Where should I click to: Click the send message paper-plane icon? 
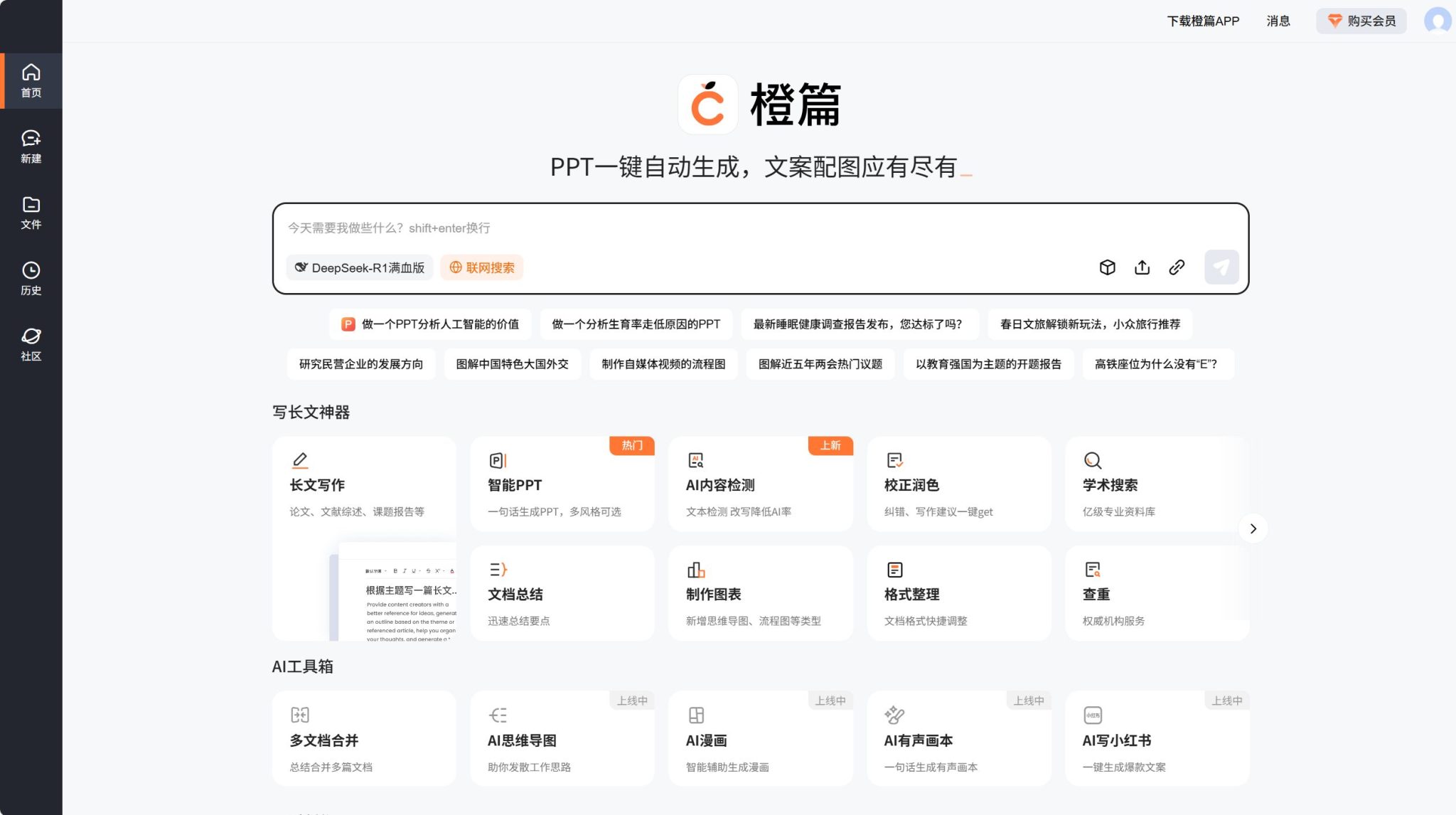point(1221,267)
